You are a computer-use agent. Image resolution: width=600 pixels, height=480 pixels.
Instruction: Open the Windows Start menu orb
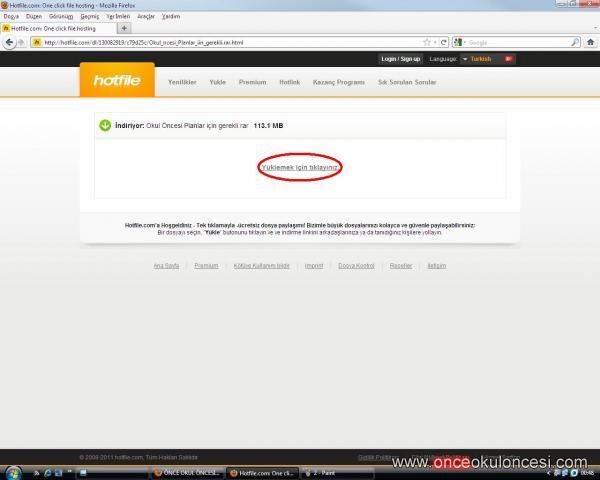point(14,472)
